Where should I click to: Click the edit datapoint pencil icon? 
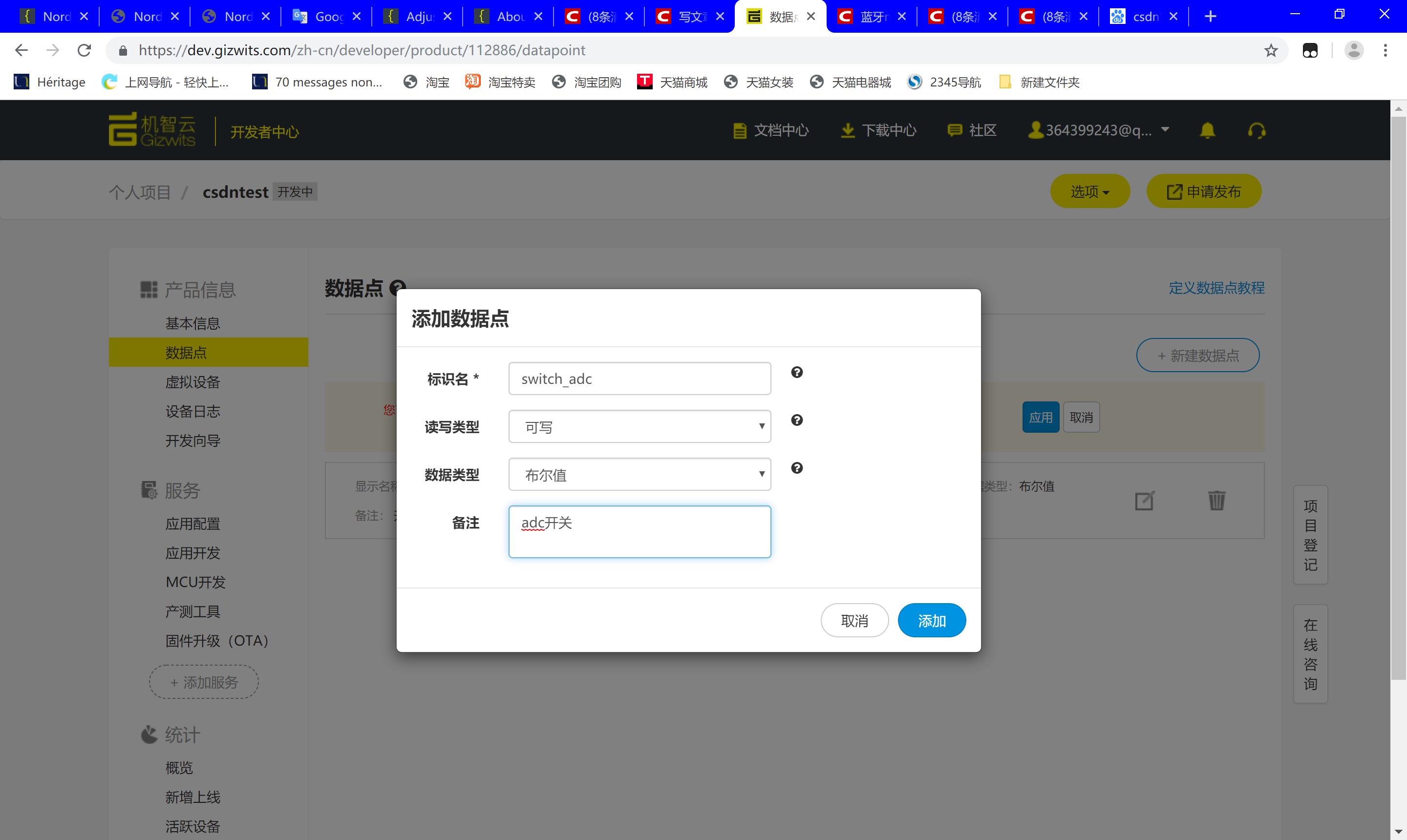[1144, 501]
